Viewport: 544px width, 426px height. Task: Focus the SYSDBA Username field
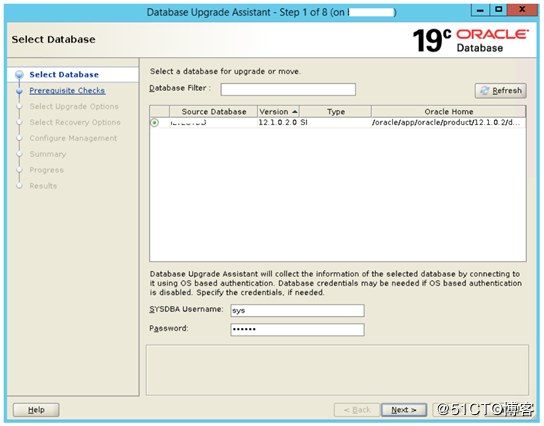[x=297, y=310]
